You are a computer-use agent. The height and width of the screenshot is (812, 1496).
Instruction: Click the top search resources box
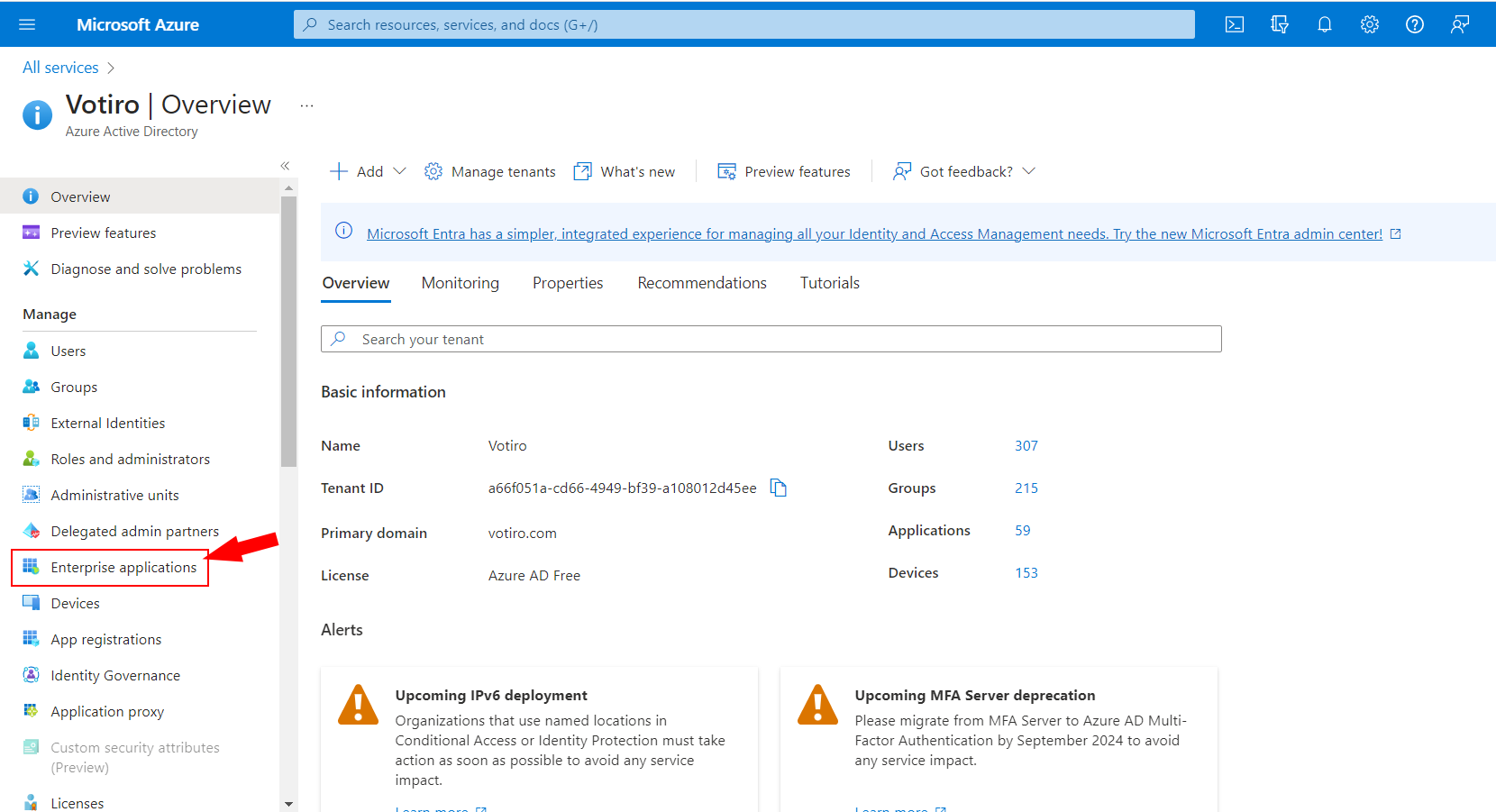(744, 24)
